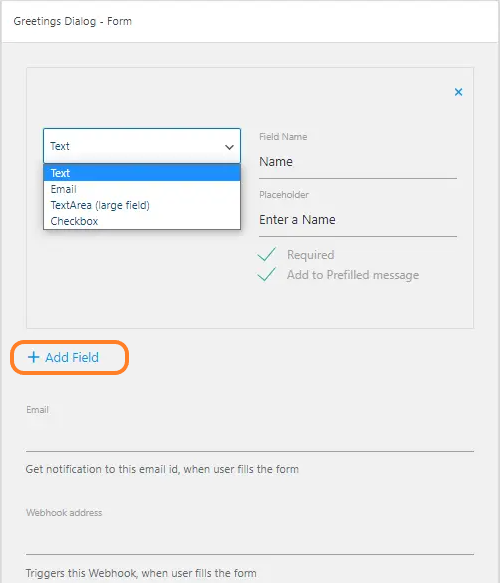Focus the Email notification input field

(x=250, y=435)
